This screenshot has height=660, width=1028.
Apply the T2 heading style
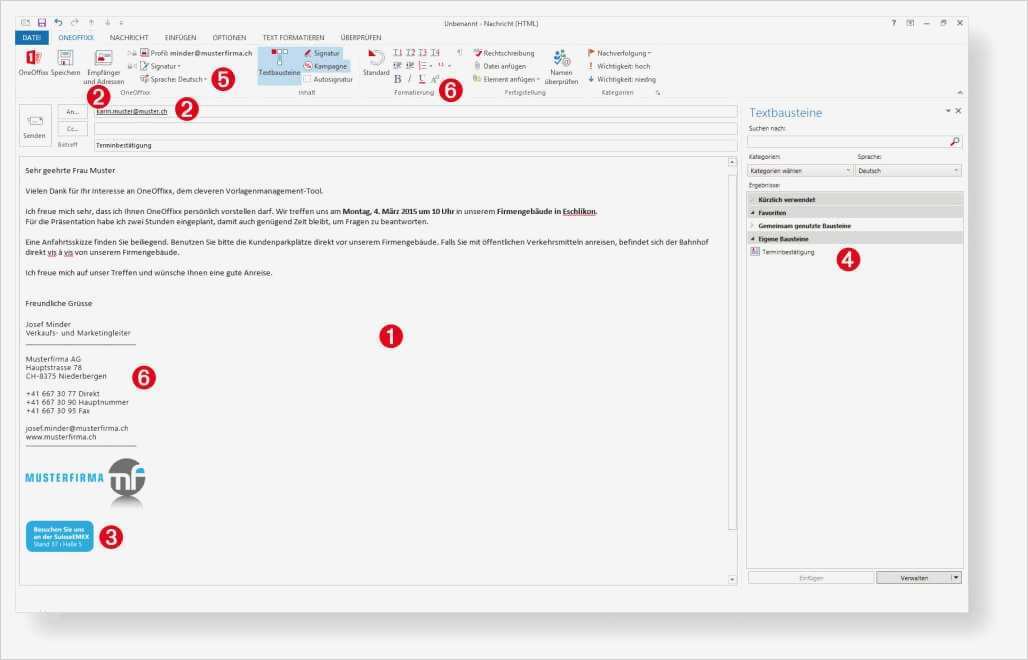(410, 52)
